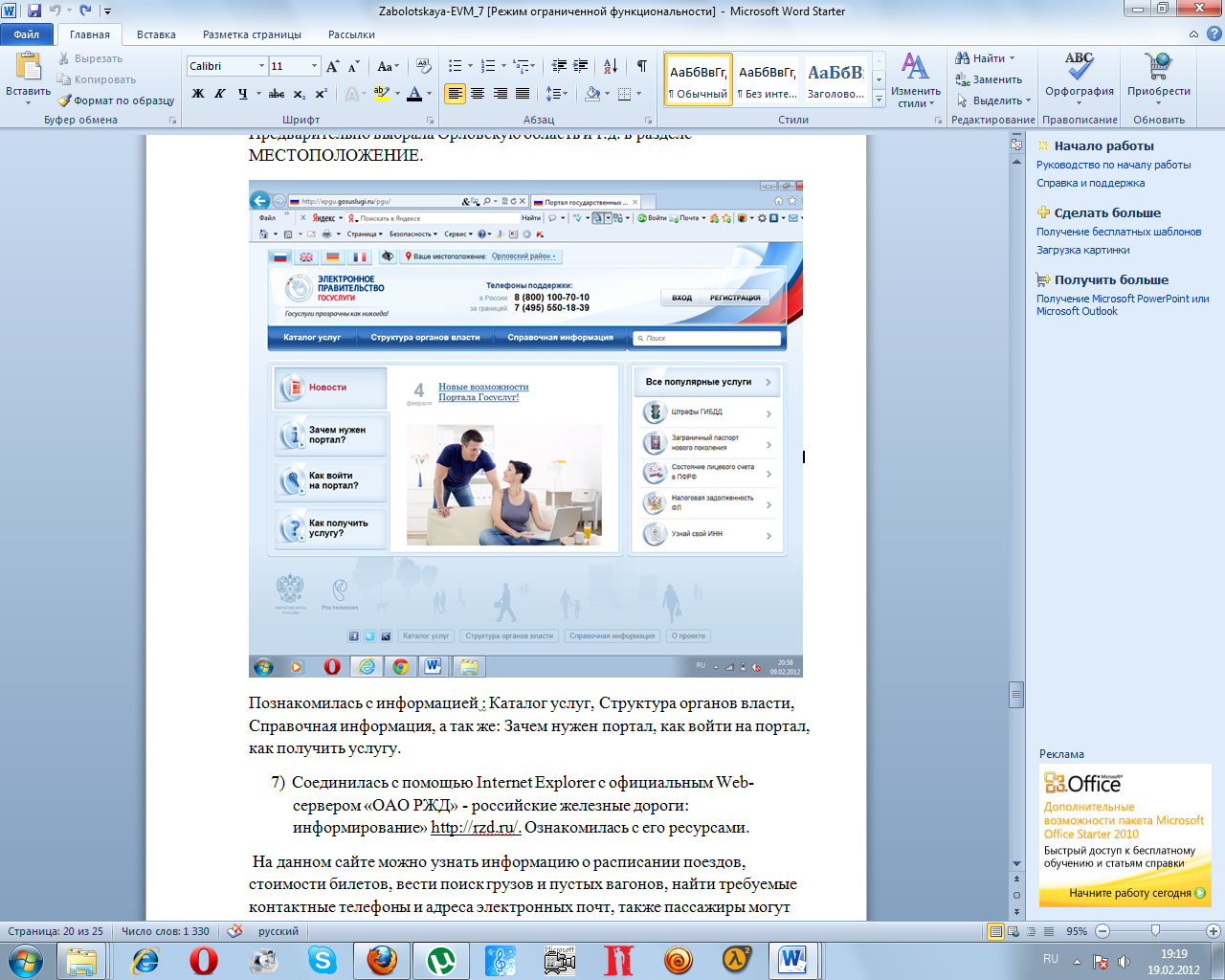
Task: Minimize the ribbon with the caret icon
Action: click(x=1193, y=34)
